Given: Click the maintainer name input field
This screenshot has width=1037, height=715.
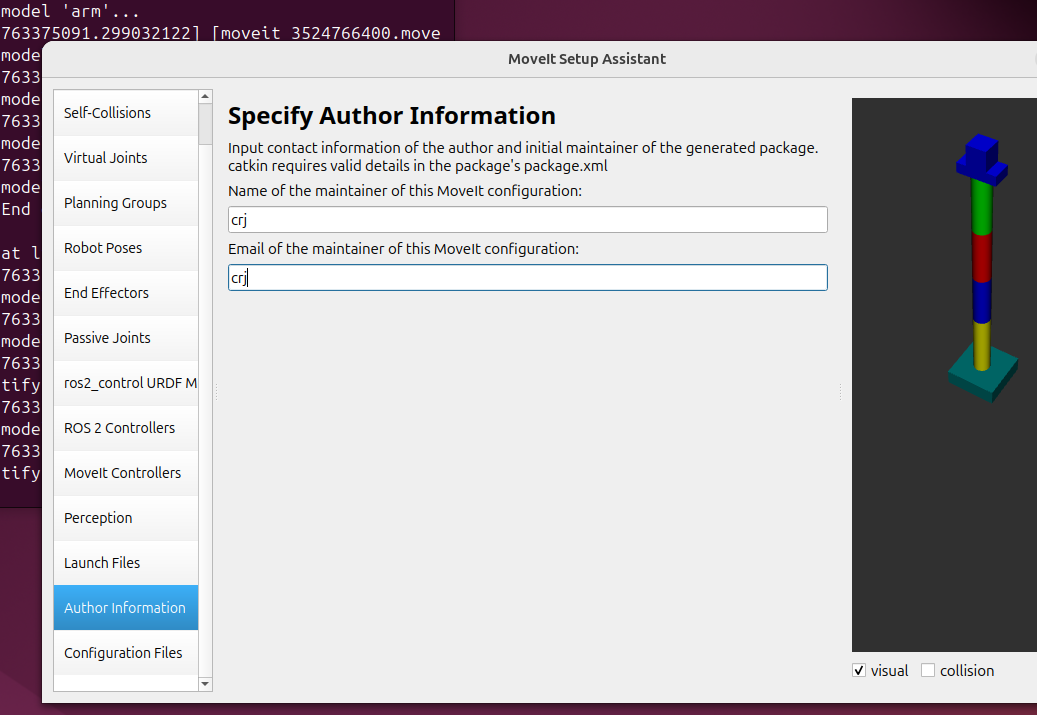Looking at the screenshot, I should [x=528, y=220].
